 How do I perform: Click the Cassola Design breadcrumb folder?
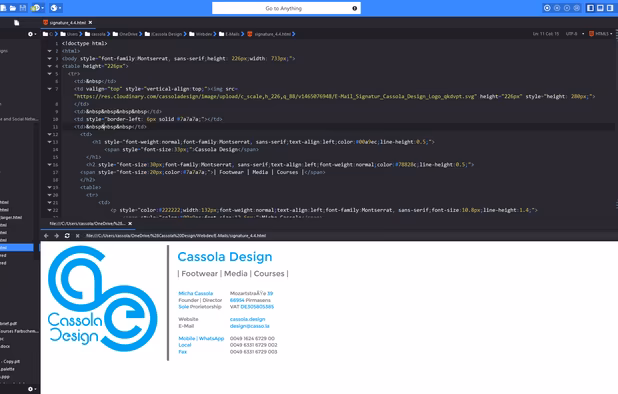(x=163, y=34)
